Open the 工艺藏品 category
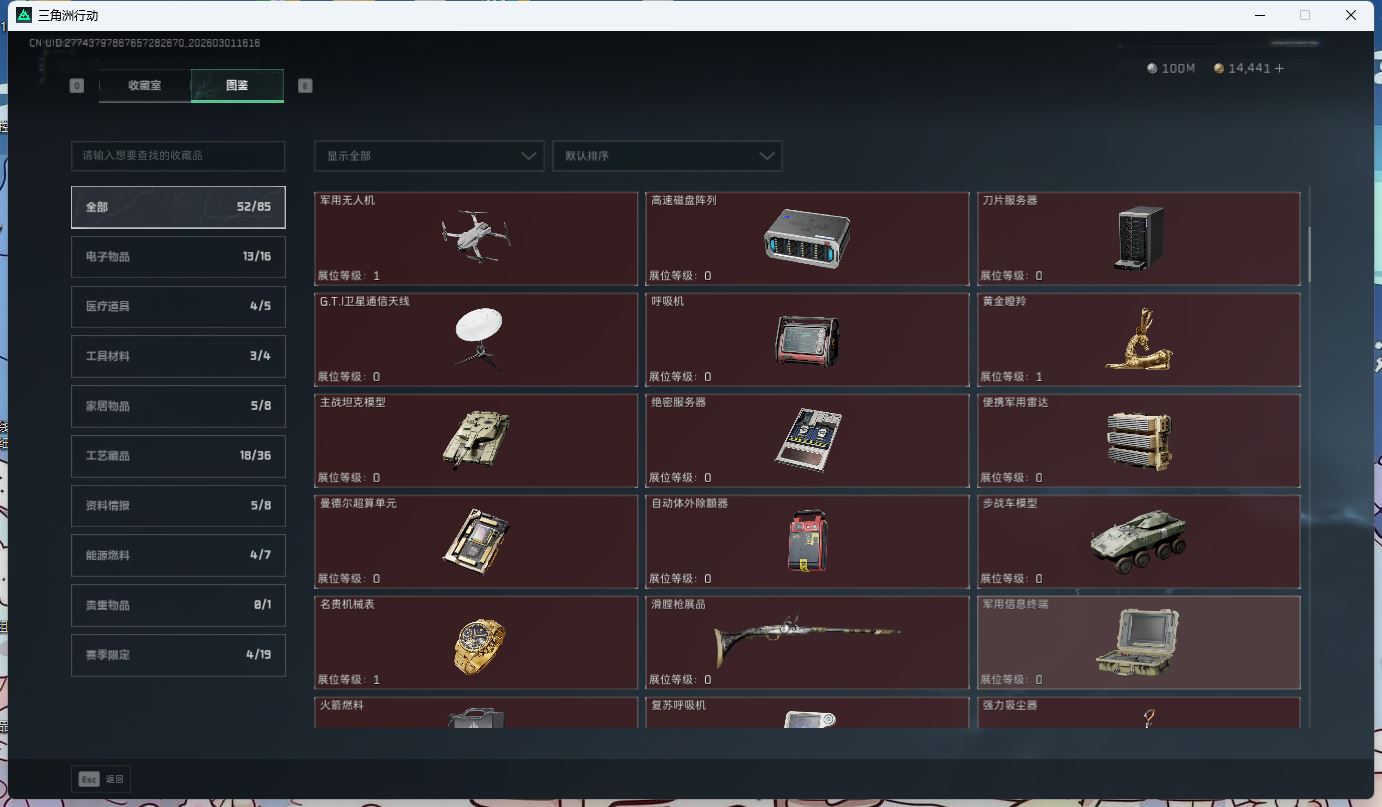This screenshot has width=1382, height=807. point(178,456)
